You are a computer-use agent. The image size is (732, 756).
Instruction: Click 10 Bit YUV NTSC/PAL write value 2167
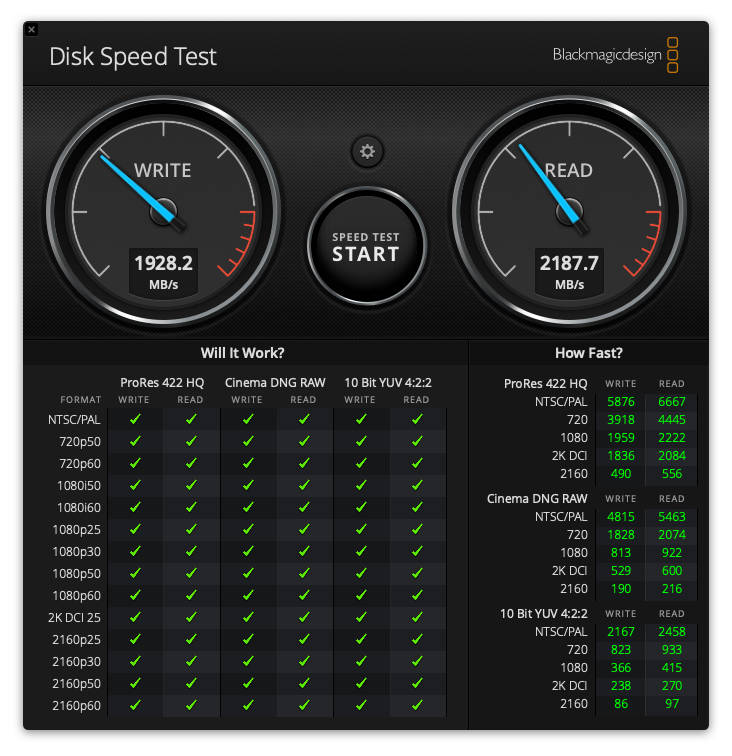(621, 632)
